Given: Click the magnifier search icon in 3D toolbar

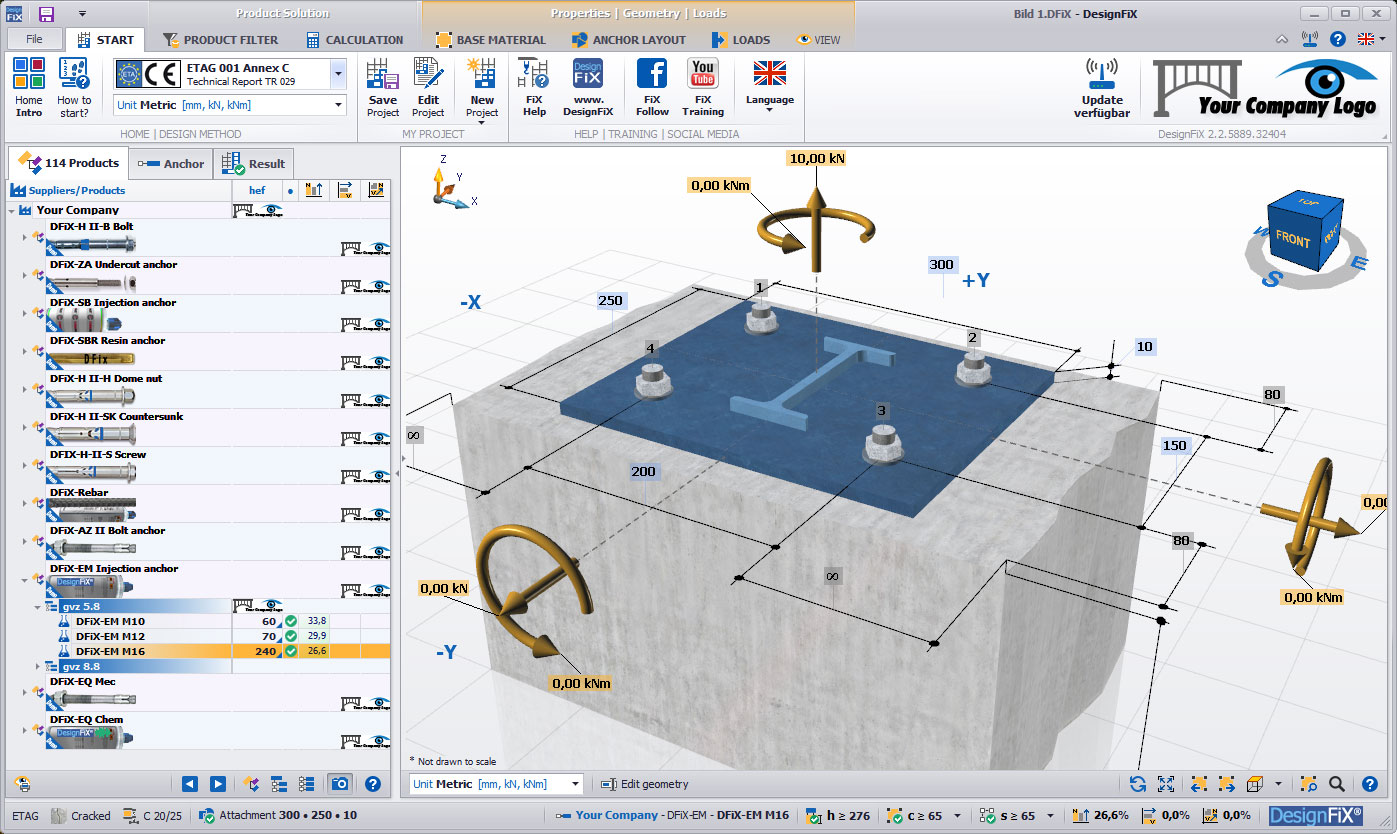Looking at the screenshot, I should tap(1337, 784).
